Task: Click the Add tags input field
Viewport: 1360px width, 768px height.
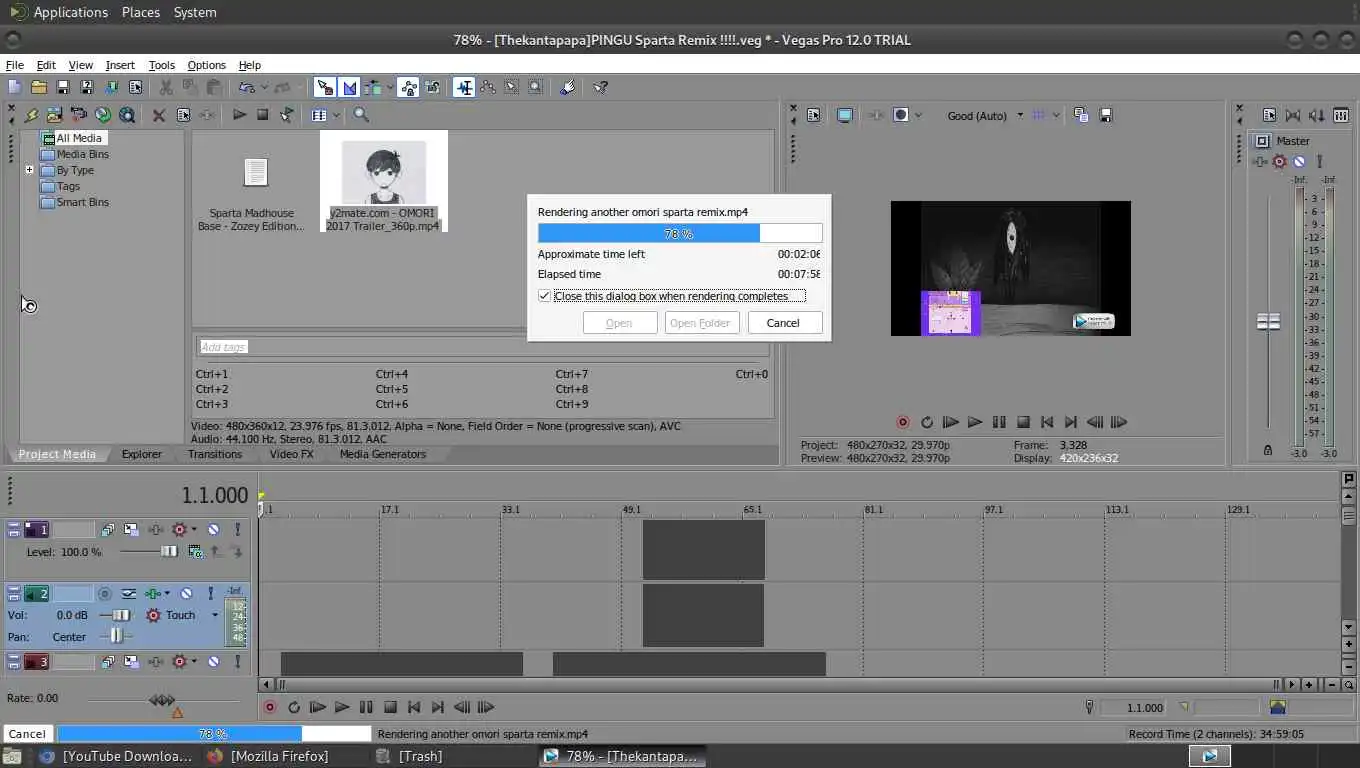Action: pyautogui.click(x=482, y=347)
